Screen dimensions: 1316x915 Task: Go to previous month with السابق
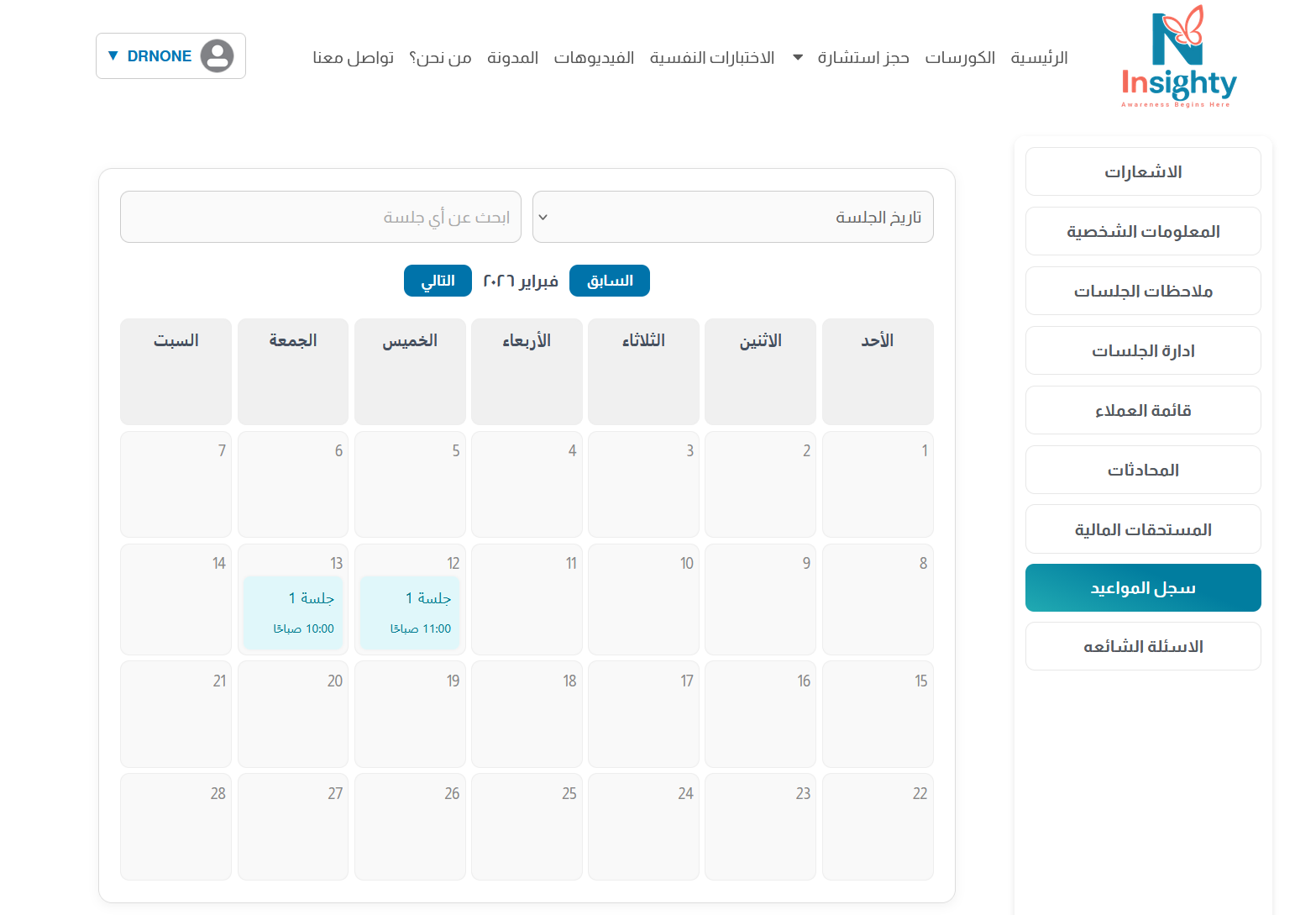coord(609,281)
